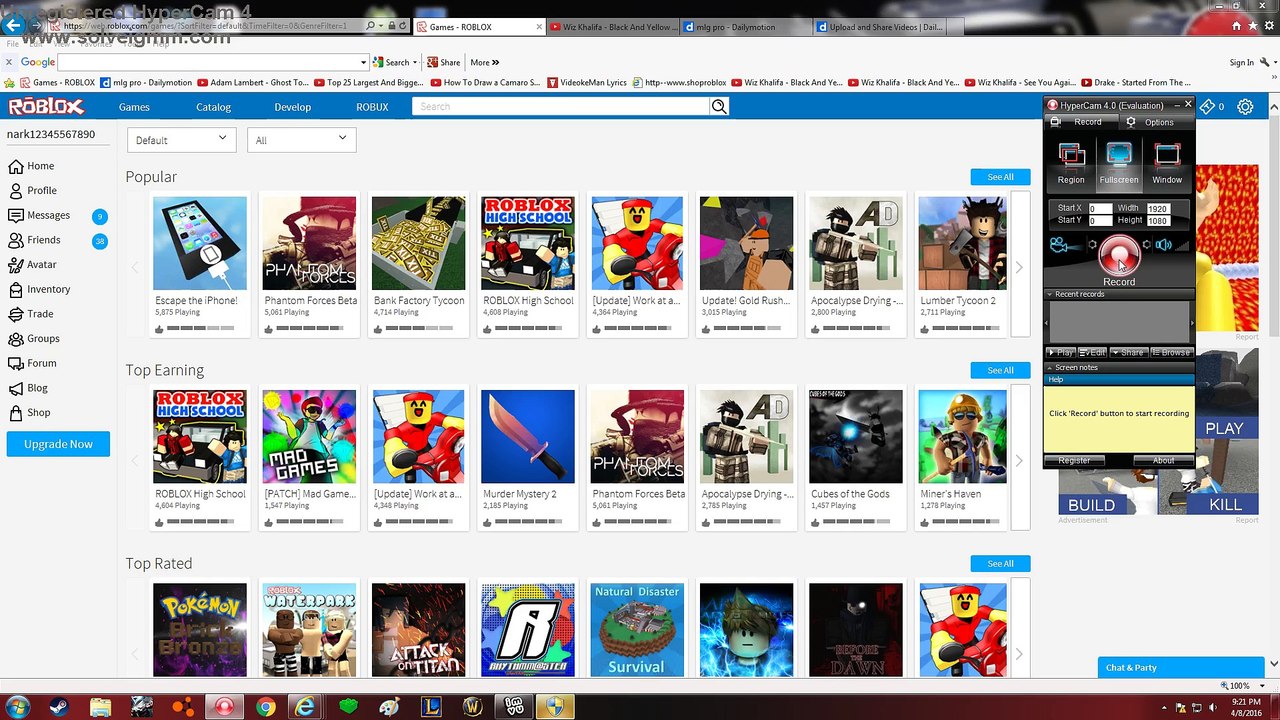This screenshot has height=720, width=1280.
Task: Click See All for Popular games
Action: 1000,177
